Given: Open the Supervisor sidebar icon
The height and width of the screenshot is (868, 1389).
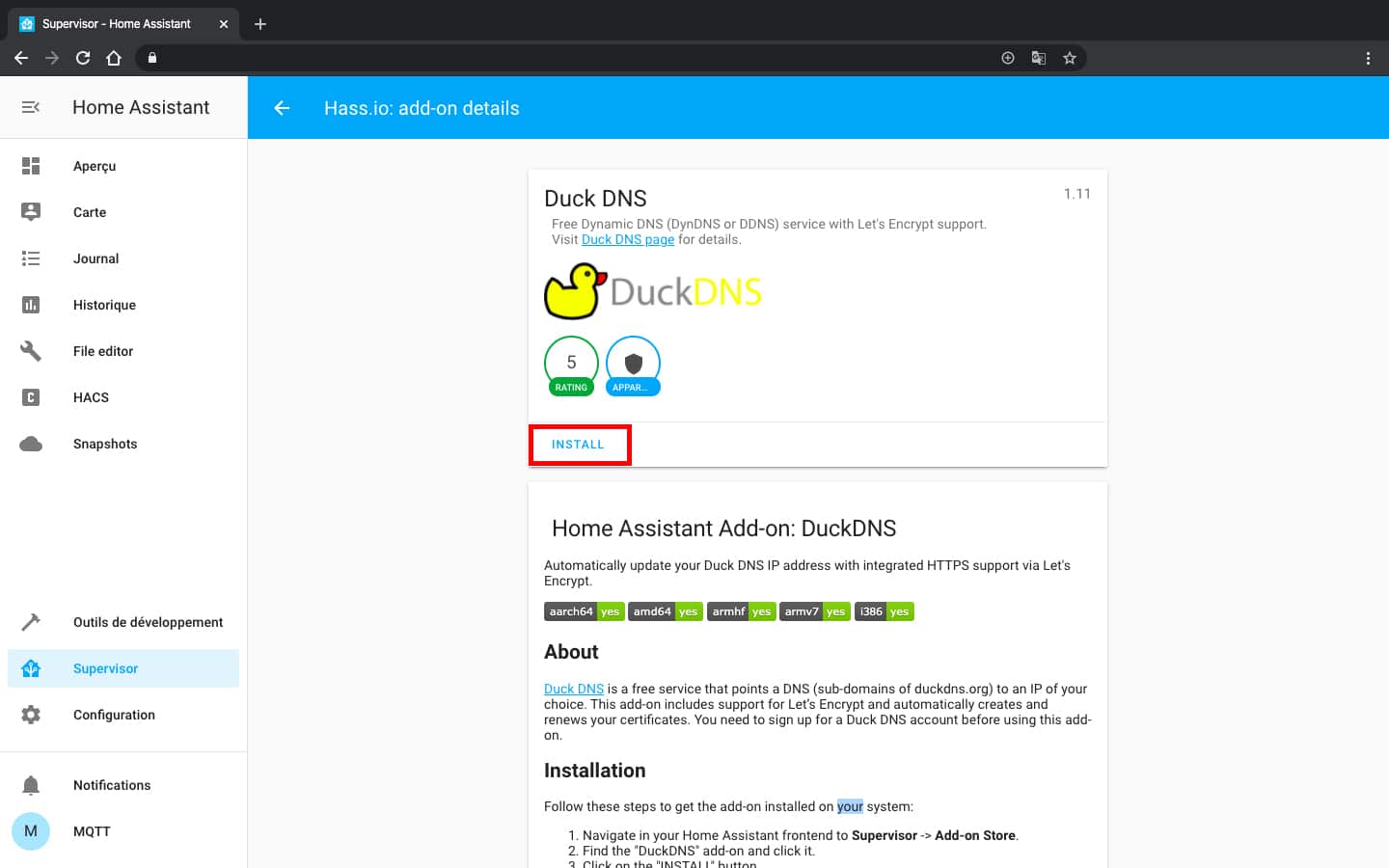Looking at the screenshot, I should tap(31, 668).
